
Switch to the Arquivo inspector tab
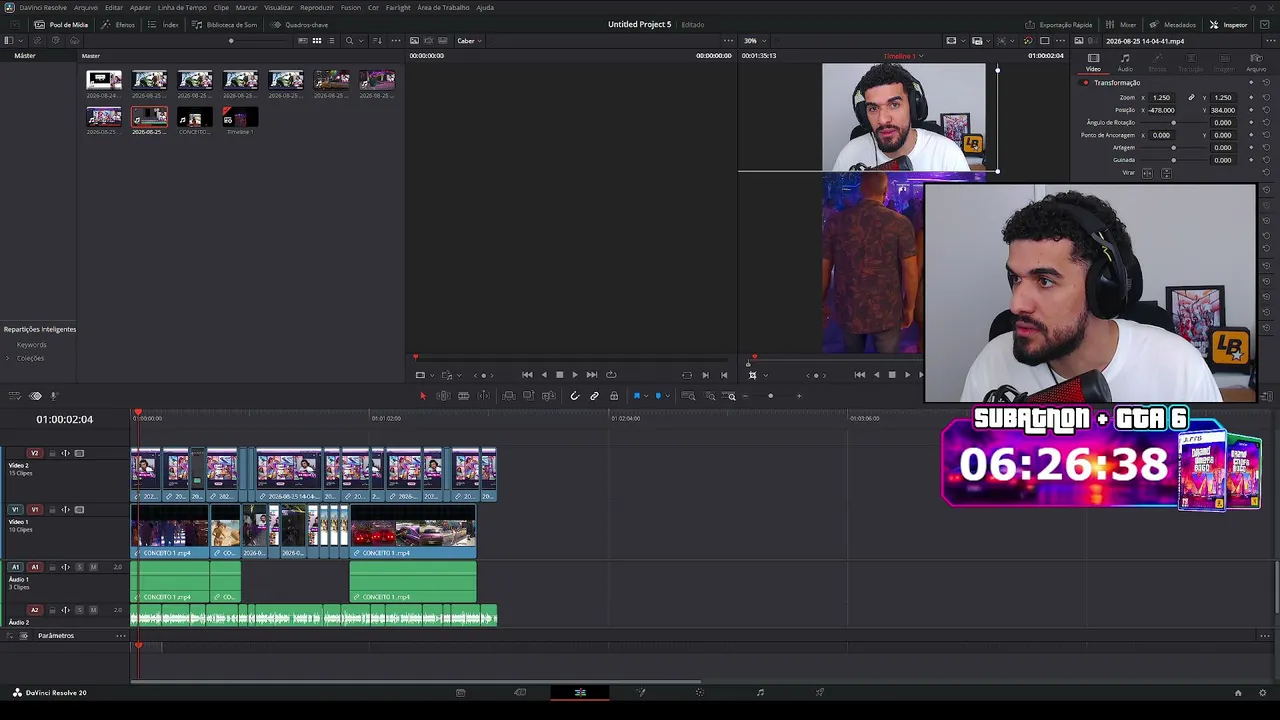[1256, 62]
